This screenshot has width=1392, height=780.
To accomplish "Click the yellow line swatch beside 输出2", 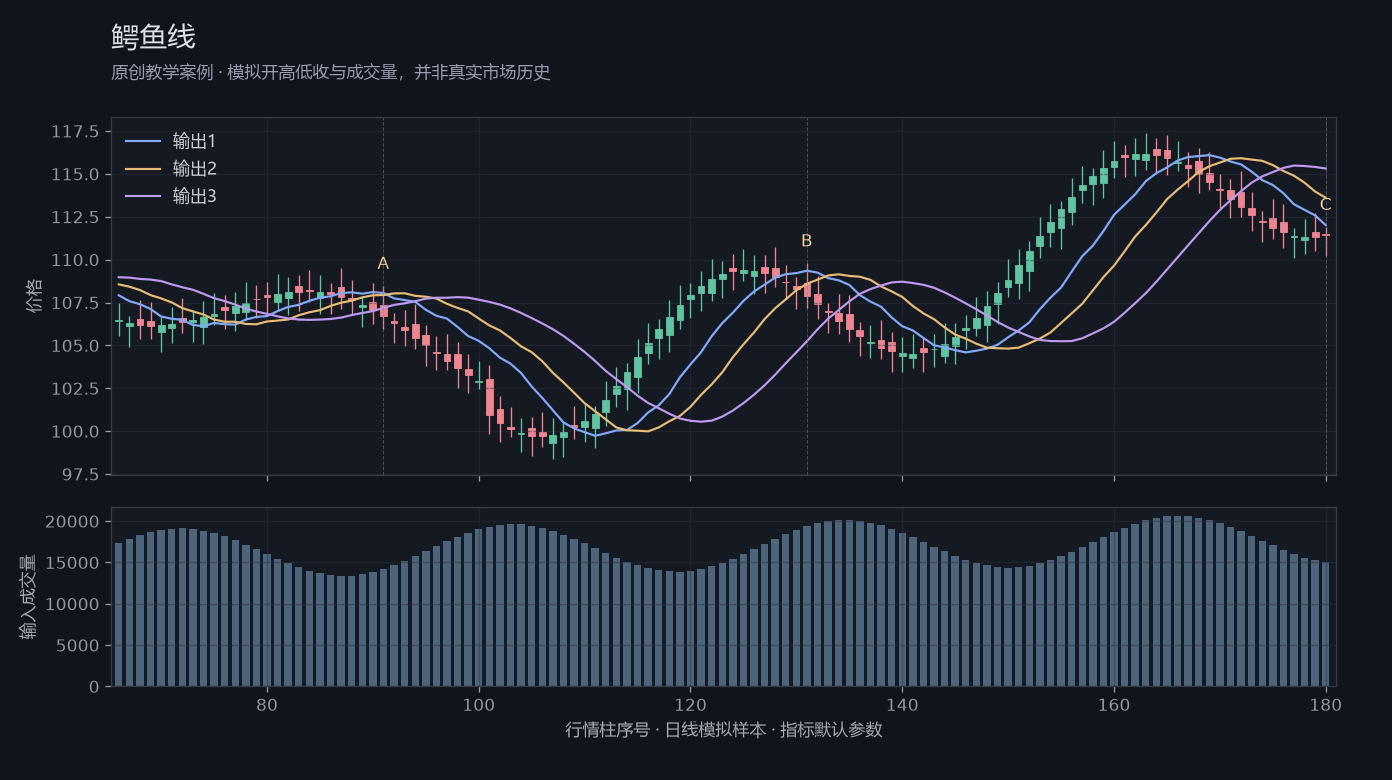I will point(142,169).
